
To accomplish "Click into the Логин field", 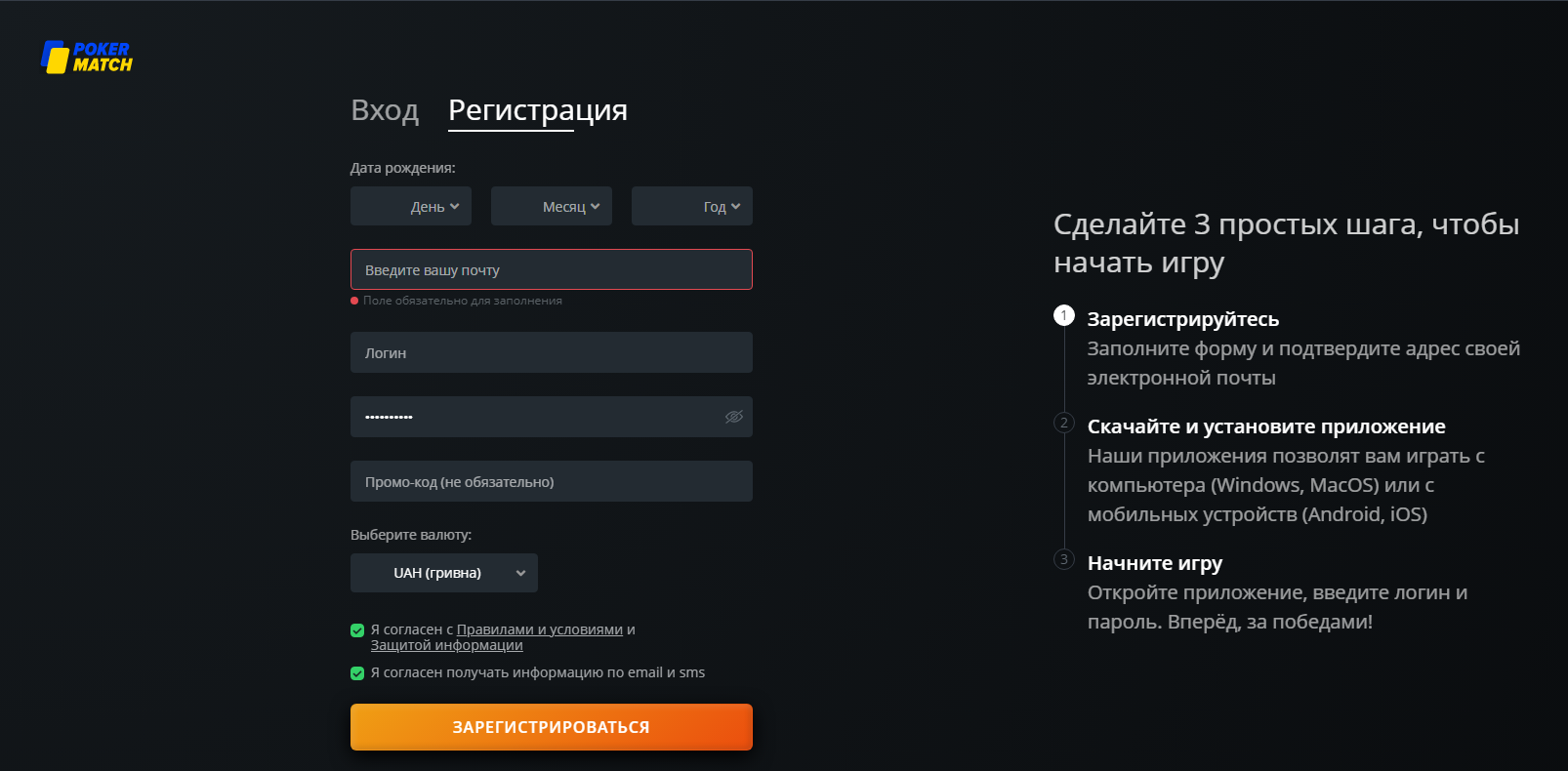I will pyautogui.click(x=552, y=352).
